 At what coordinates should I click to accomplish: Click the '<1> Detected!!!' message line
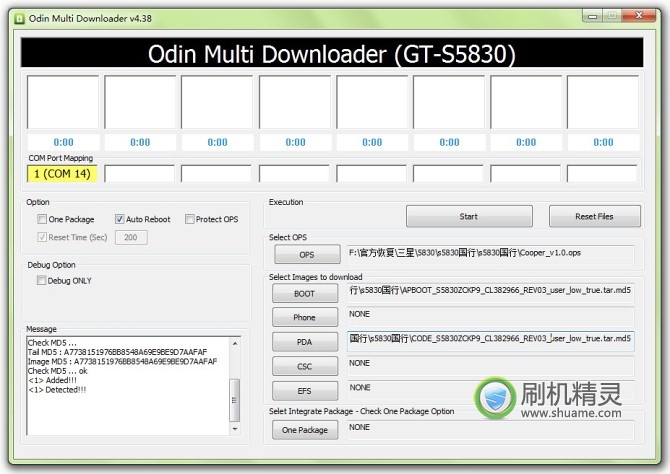(x=57, y=390)
